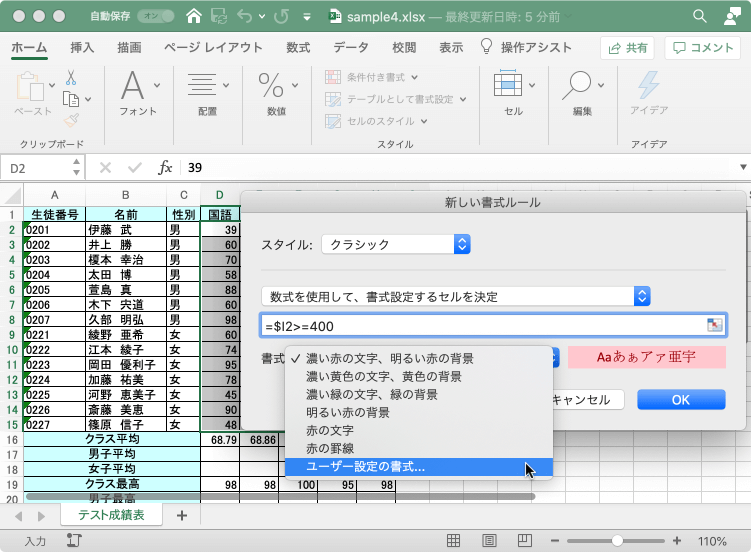Choose 濃い緑の文字、緑の背景 format option
This screenshot has width=751, height=552.
point(419,394)
